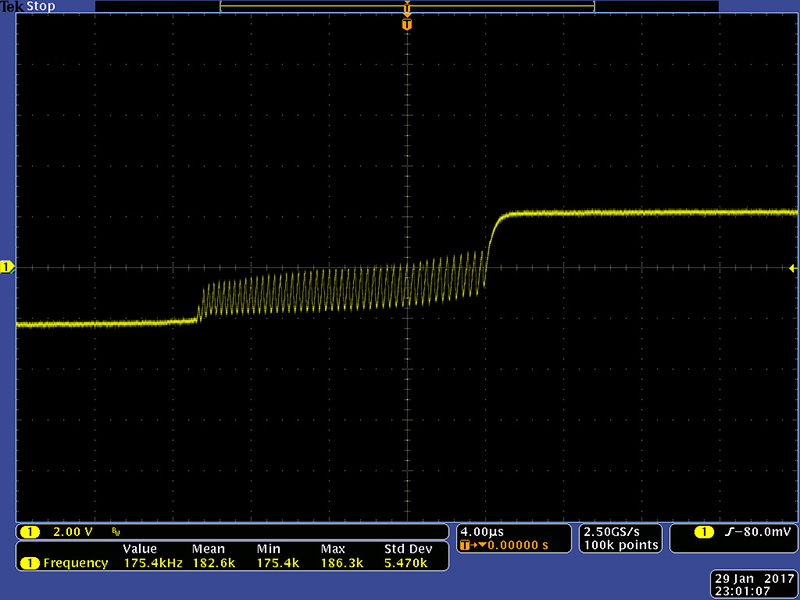Select the 100k points record length readout
Screen dimensions: 800x600
coord(619,545)
